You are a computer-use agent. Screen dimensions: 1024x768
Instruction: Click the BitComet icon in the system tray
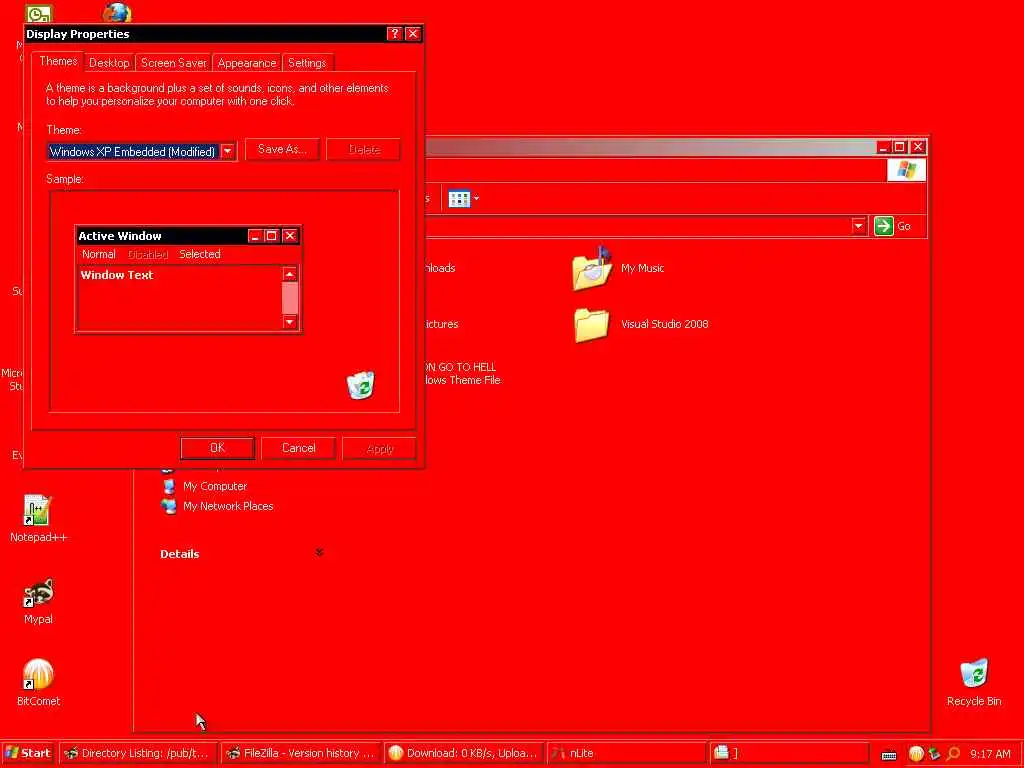[916, 754]
